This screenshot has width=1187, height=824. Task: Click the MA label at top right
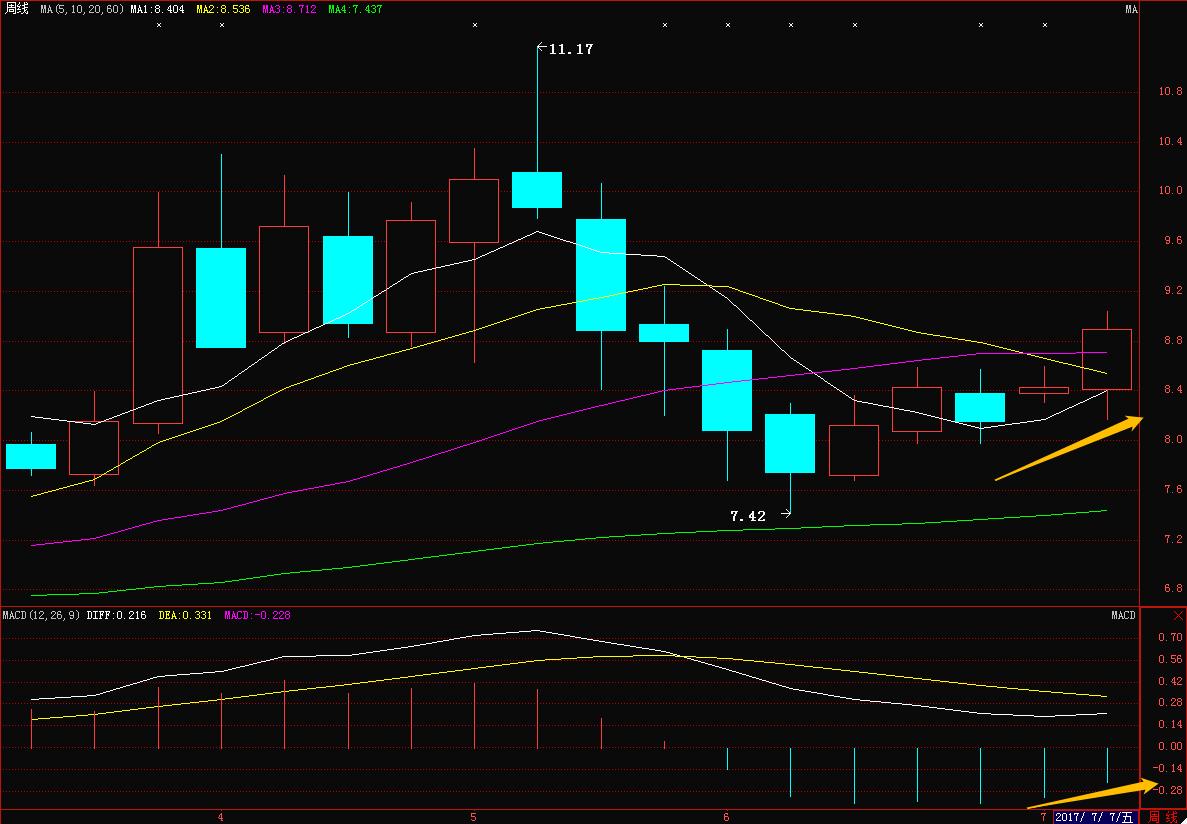click(x=1130, y=9)
